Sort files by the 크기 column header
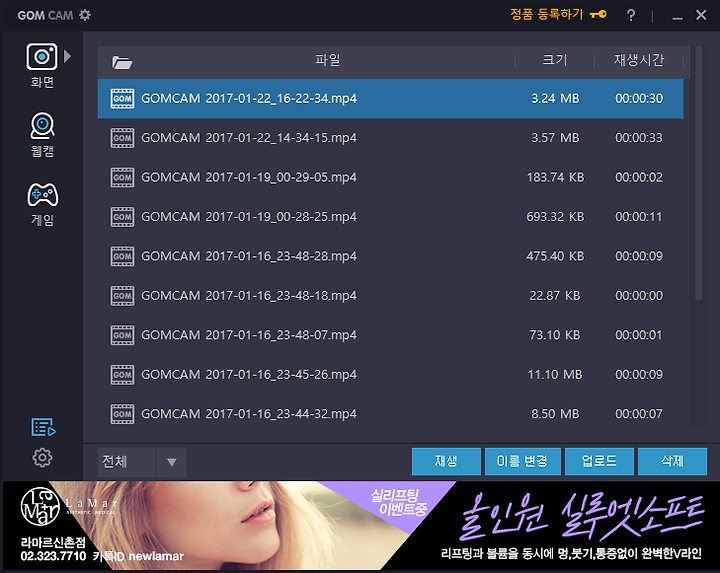 click(555, 61)
